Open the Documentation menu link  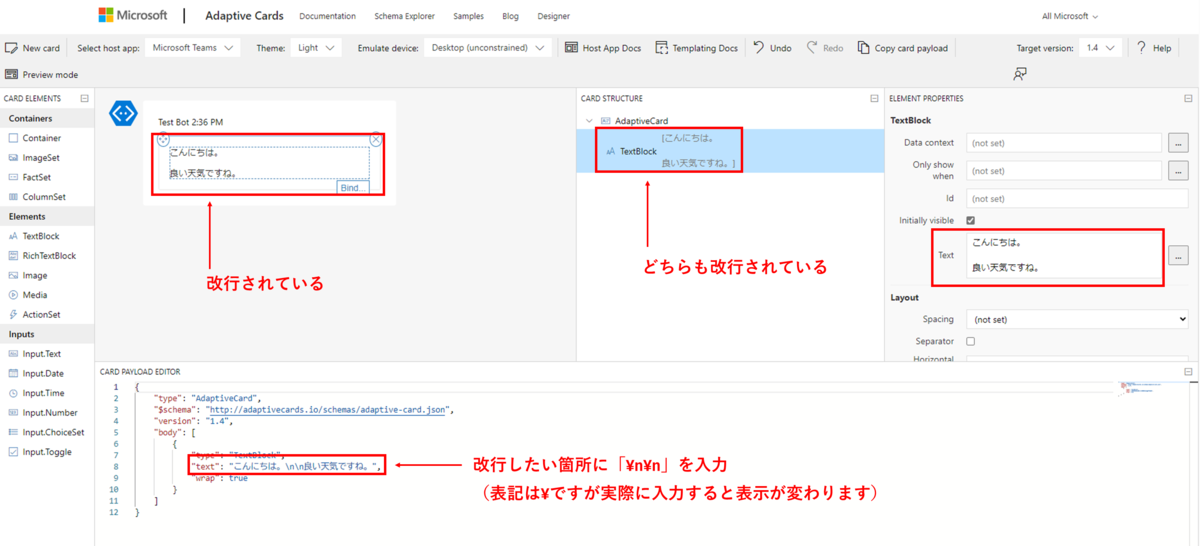327,16
